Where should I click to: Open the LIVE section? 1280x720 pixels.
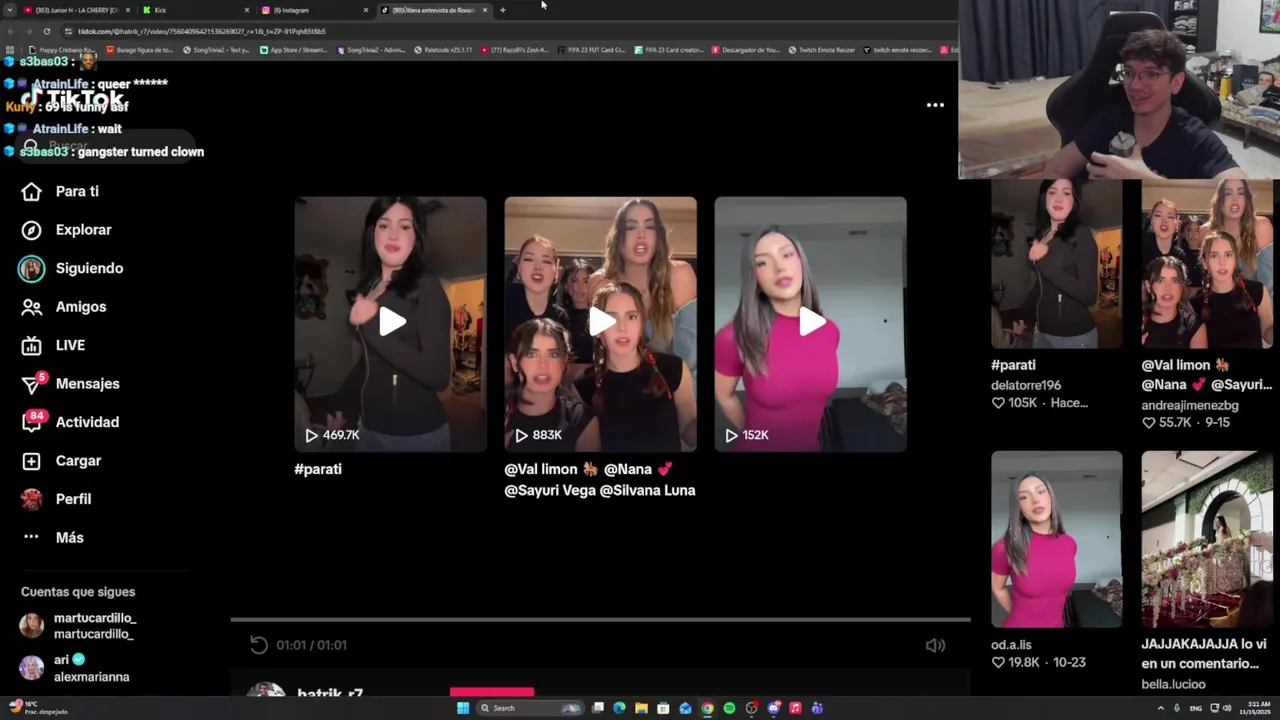(x=54, y=345)
